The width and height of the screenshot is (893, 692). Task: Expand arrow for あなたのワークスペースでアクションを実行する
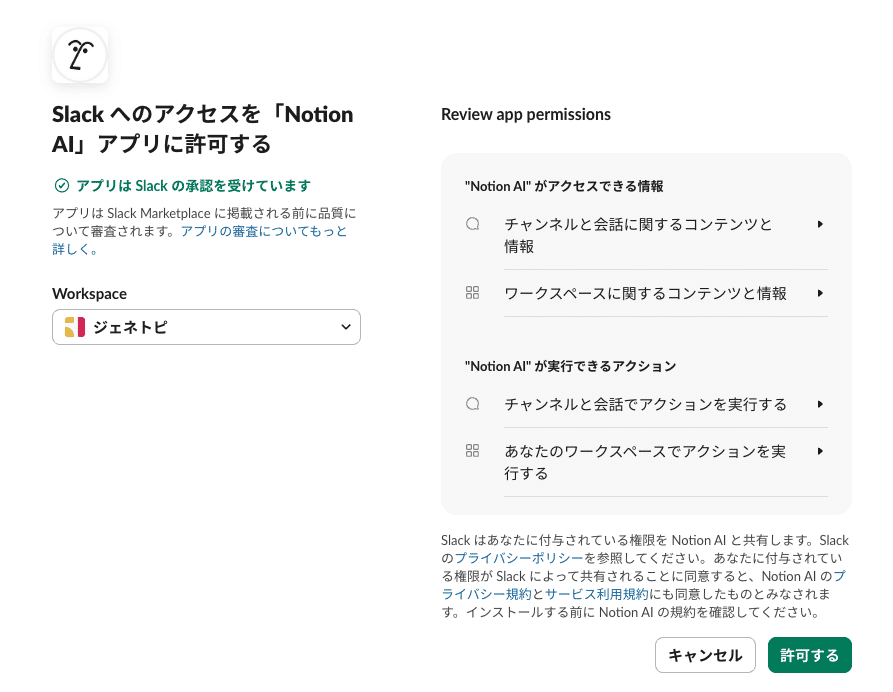tap(820, 451)
